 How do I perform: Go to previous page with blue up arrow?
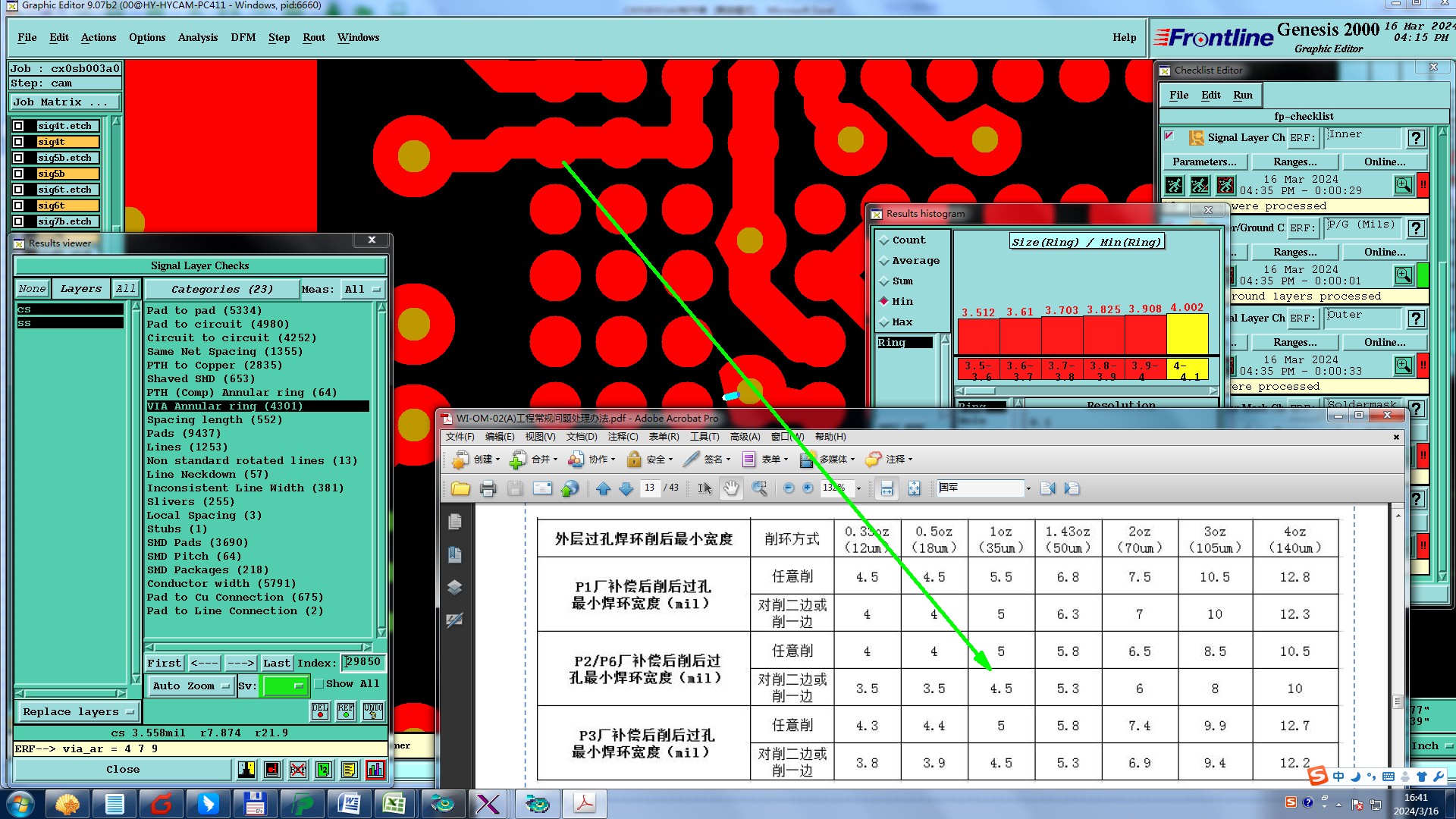pos(603,488)
